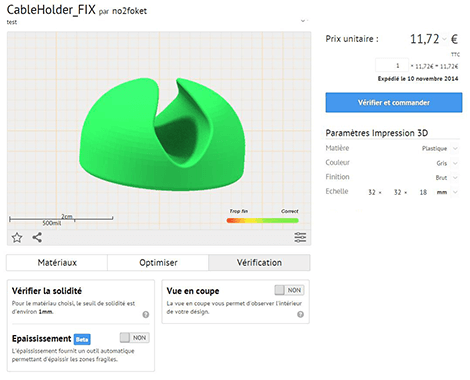
Task: Click the Epaississement heading
Action: [x=41, y=339]
